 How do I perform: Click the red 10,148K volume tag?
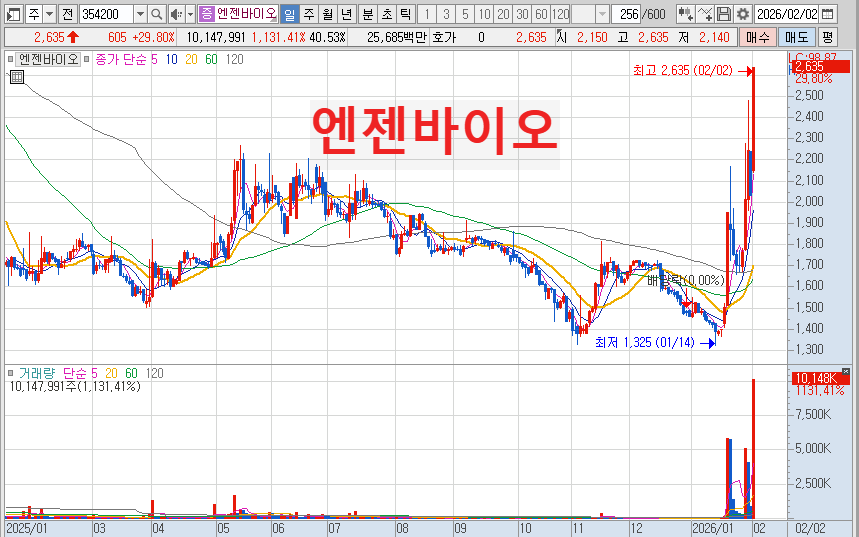[820, 378]
